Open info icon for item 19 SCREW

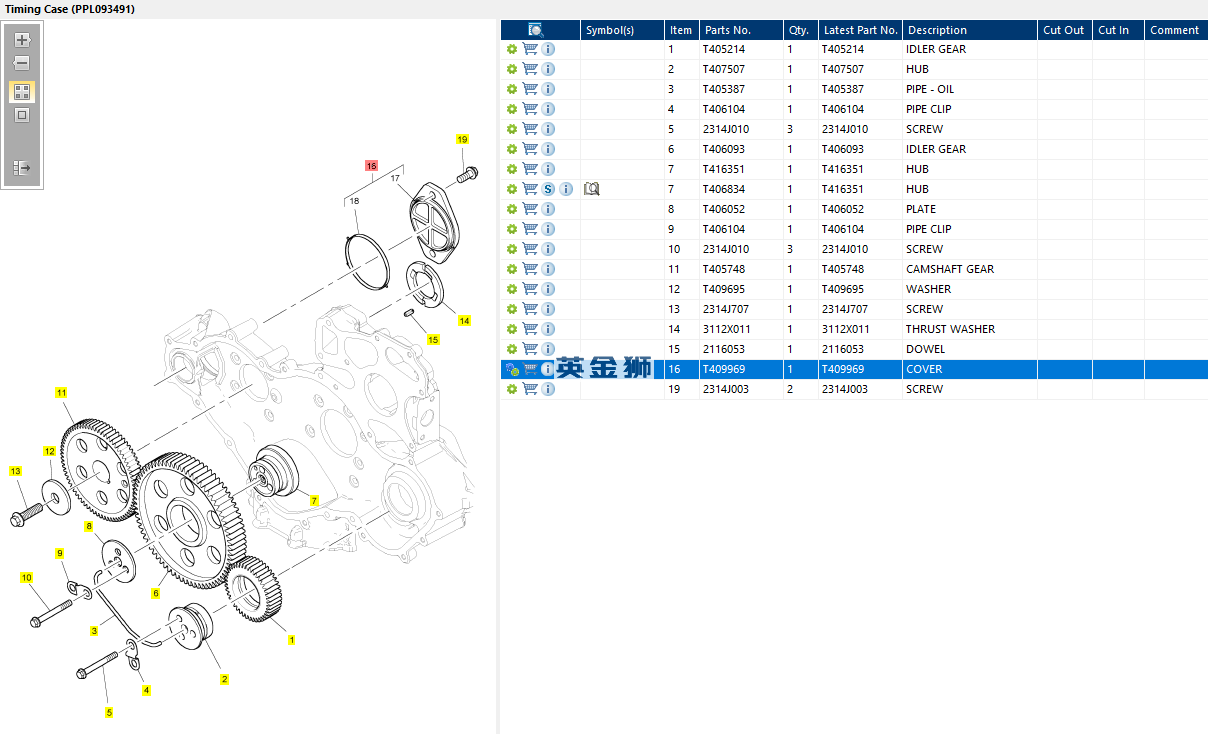coord(548,389)
